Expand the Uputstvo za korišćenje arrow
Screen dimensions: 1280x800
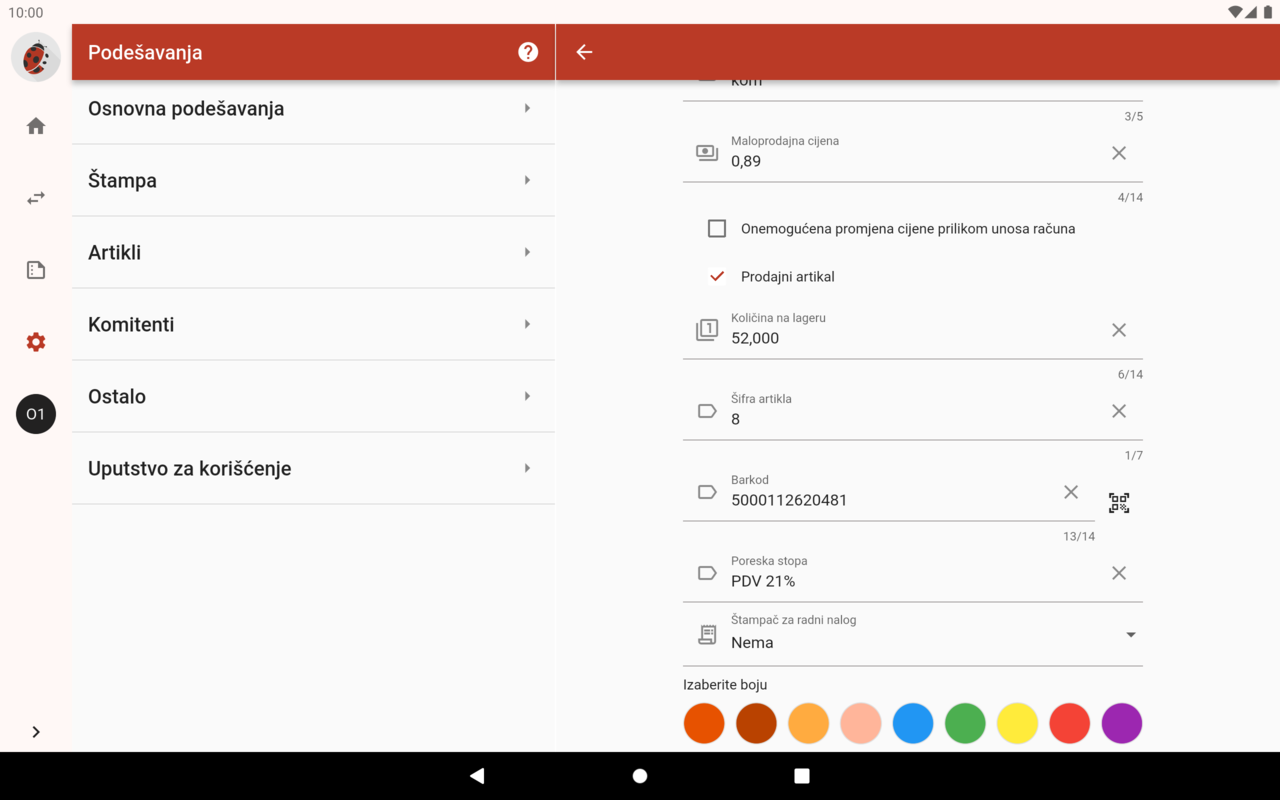point(527,468)
